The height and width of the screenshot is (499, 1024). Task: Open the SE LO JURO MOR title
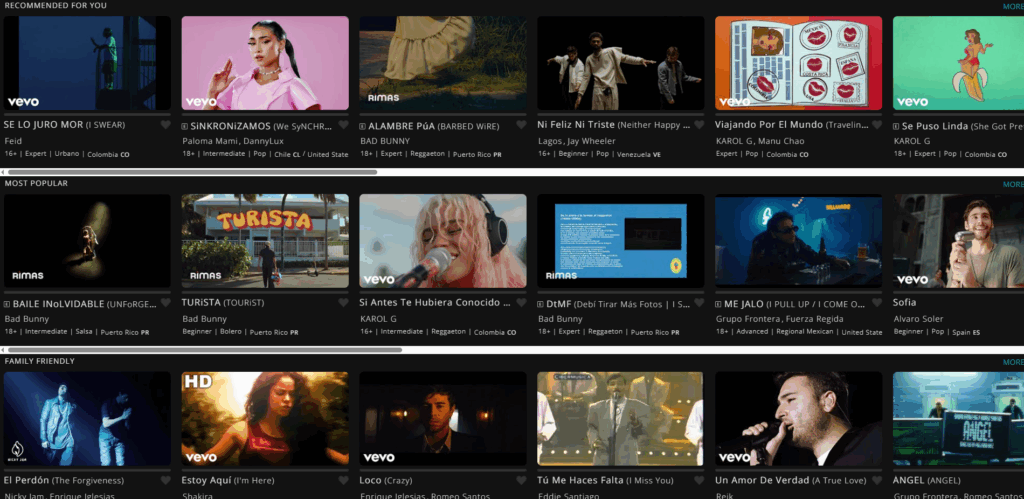pyautogui.click(x=64, y=125)
